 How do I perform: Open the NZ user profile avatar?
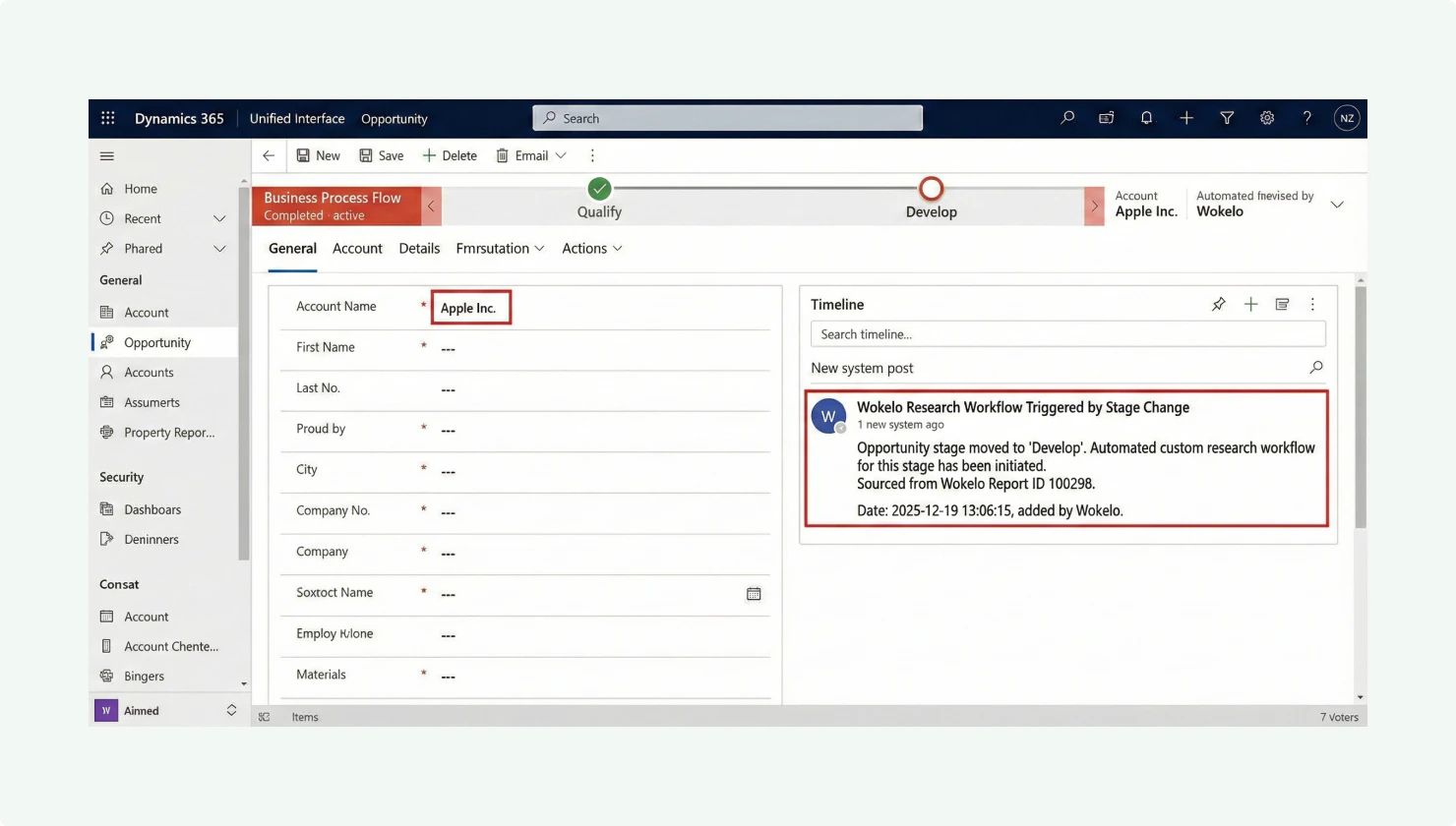point(1347,118)
